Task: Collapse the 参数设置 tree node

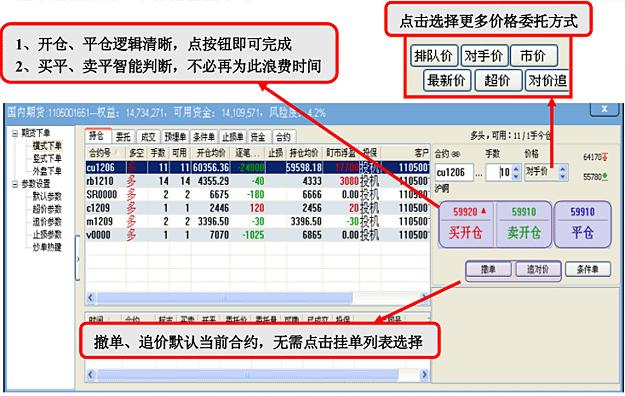Action: click(15, 184)
